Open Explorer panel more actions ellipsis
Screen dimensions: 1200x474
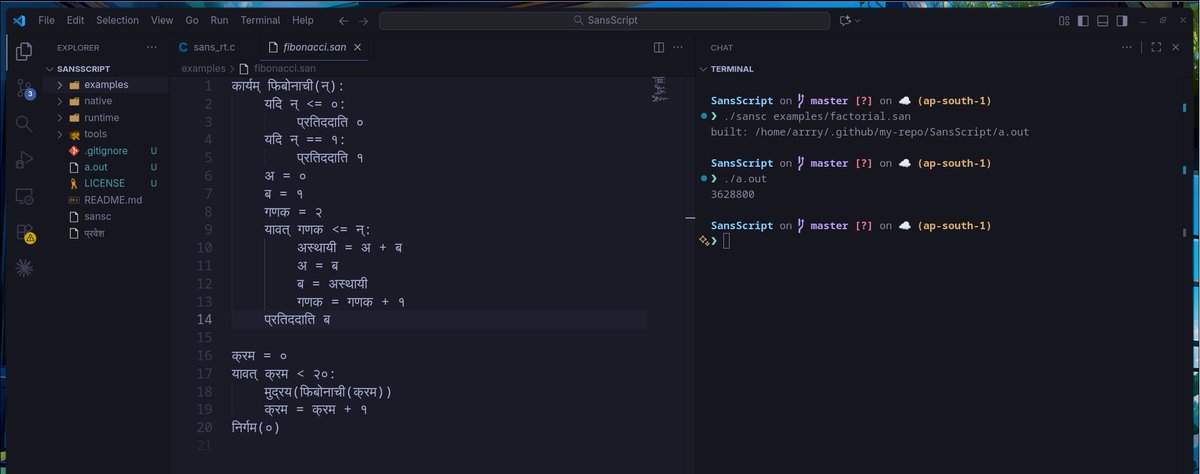152,47
